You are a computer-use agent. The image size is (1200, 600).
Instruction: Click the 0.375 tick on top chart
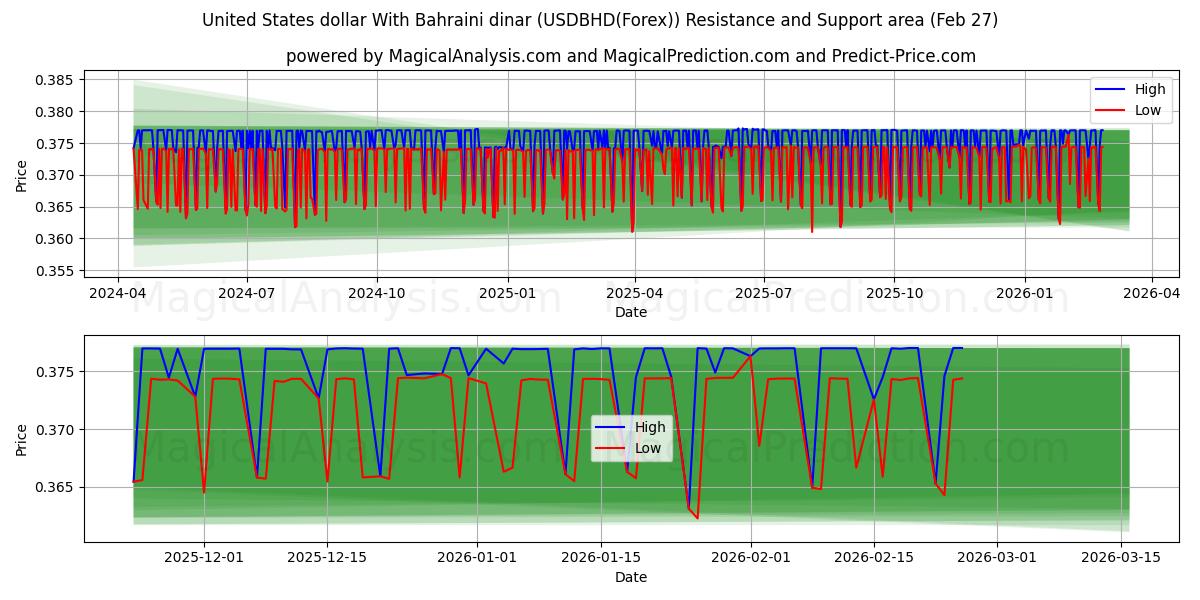pyautogui.click(x=56, y=144)
